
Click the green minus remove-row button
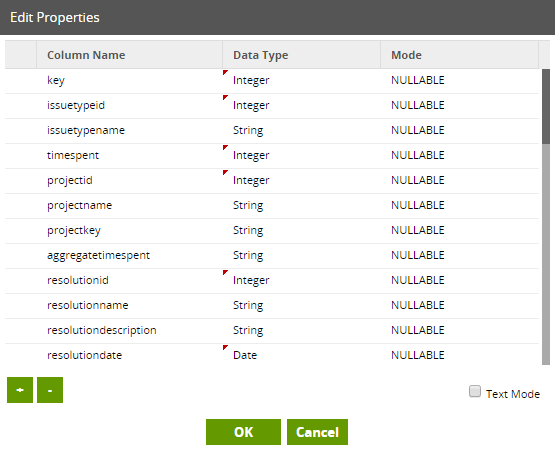[x=50, y=390]
